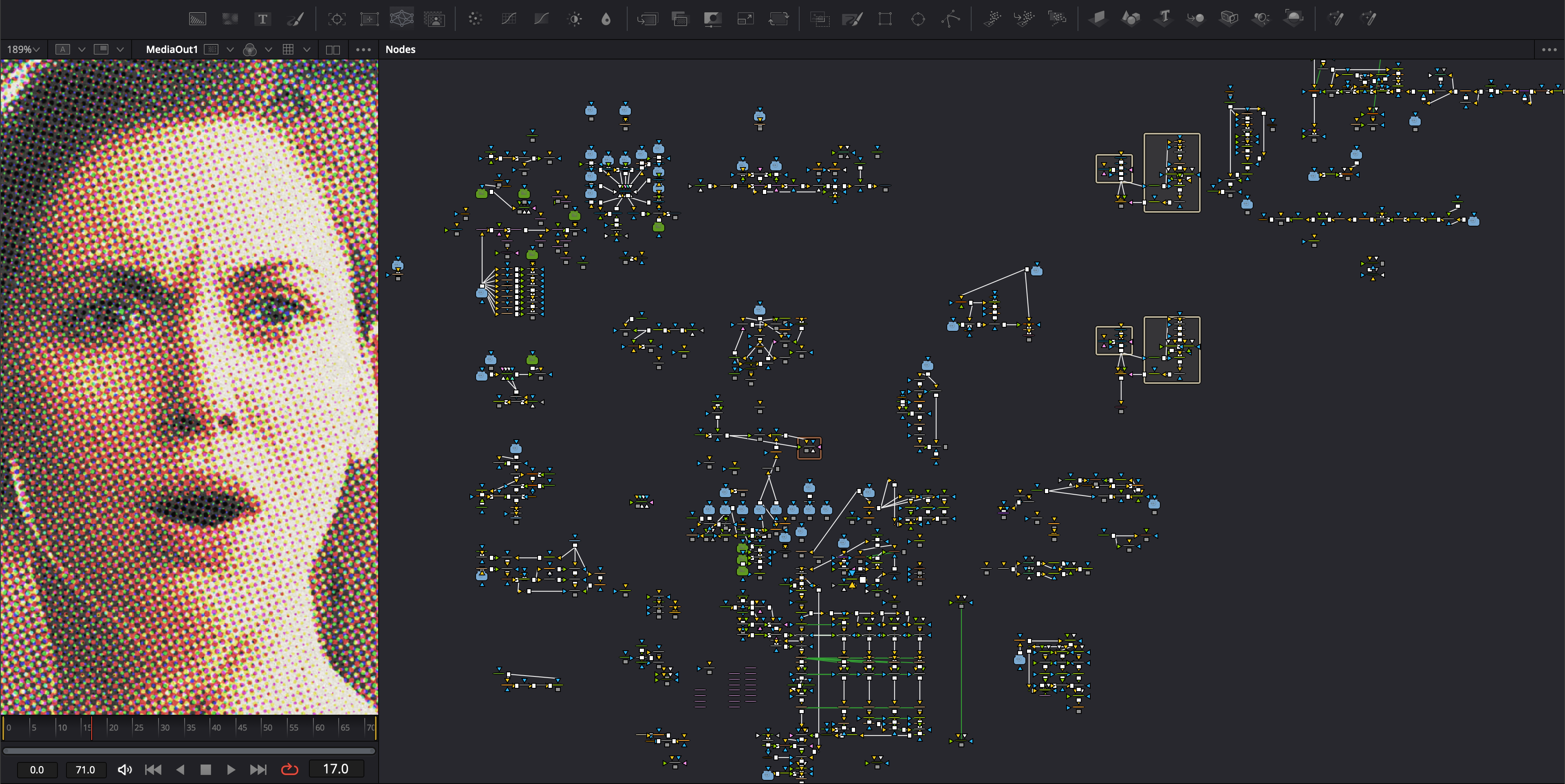Toggle loop playback mode
This screenshot has width=1565, height=784.
point(290,769)
